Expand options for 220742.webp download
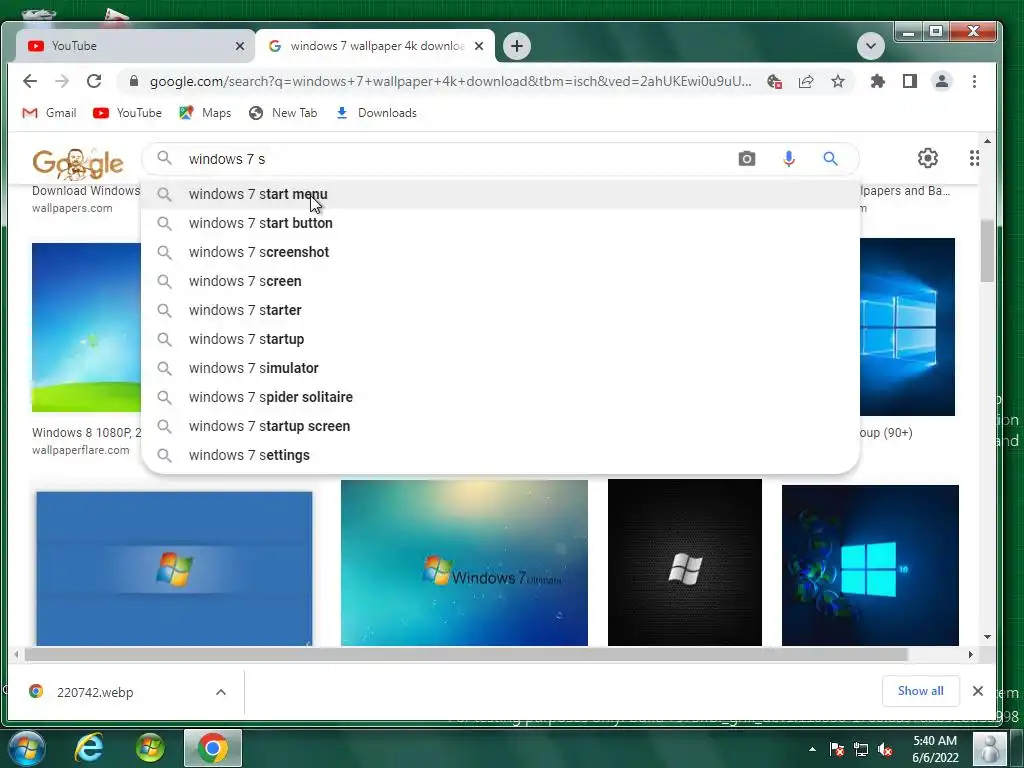Image resolution: width=1024 pixels, height=768 pixels. [x=221, y=692]
